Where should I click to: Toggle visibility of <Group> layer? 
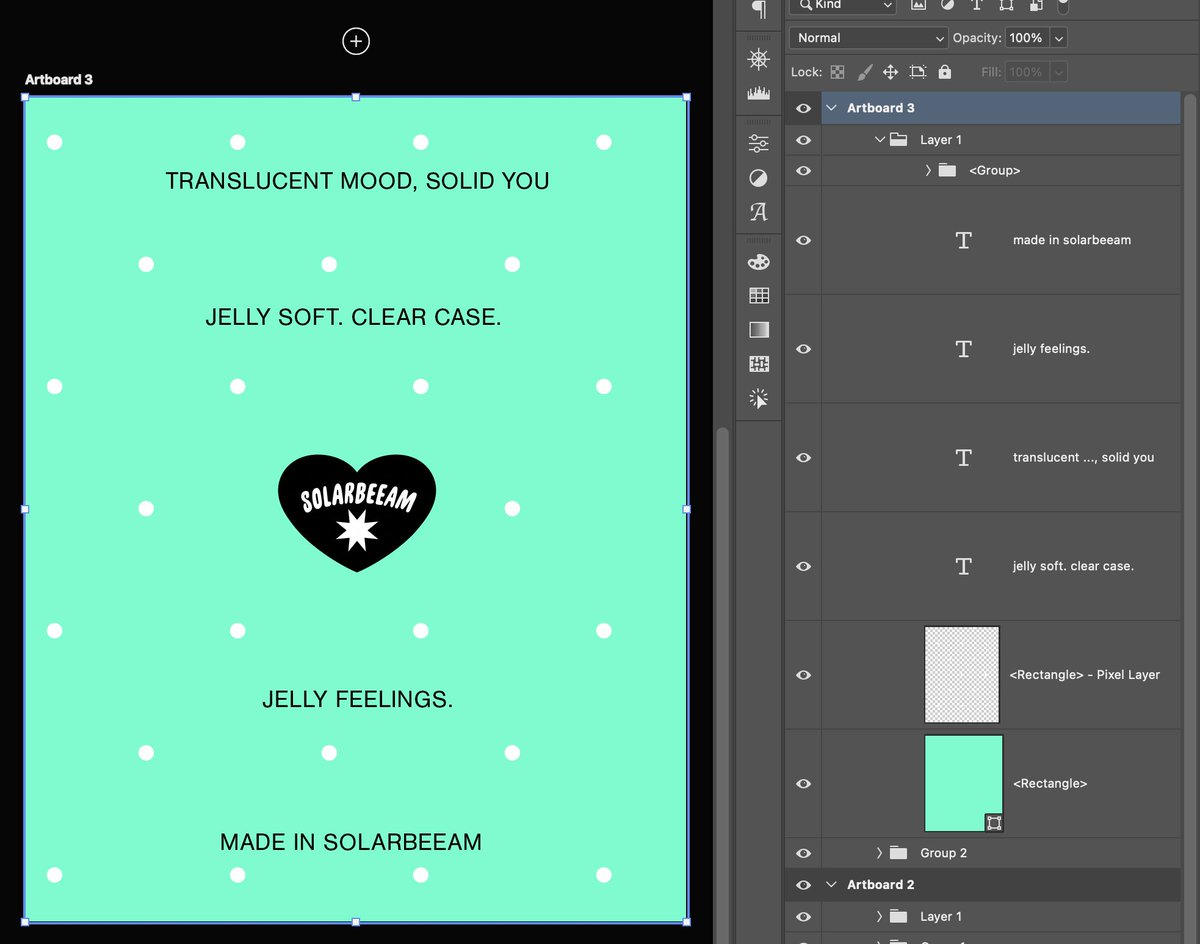click(803, 171)
